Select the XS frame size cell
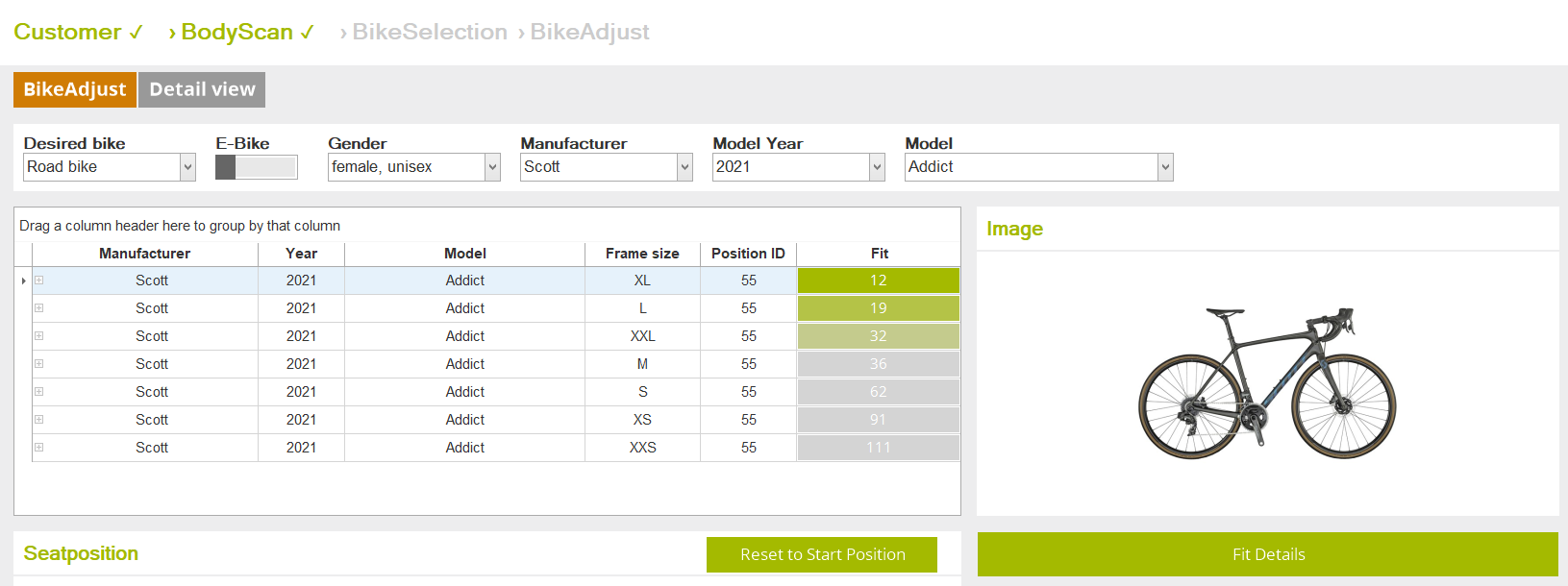 pos(642,420)
